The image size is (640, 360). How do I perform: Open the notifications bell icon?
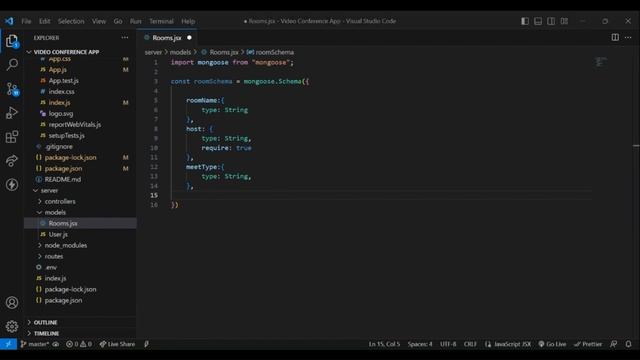pos(629,344)
